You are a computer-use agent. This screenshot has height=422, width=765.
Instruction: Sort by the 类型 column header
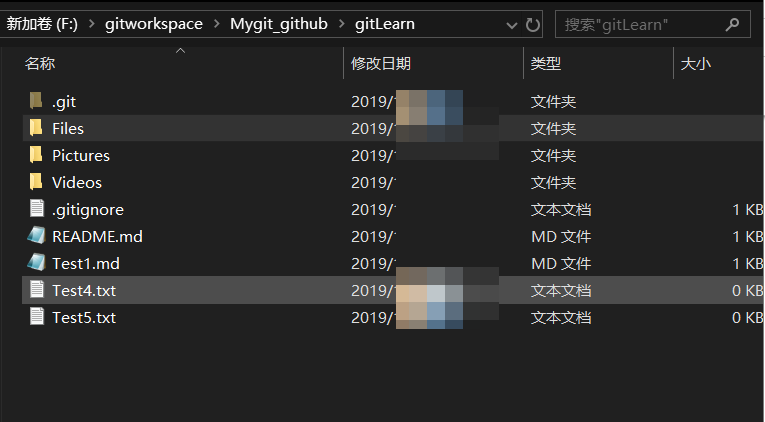click(545, 64)
